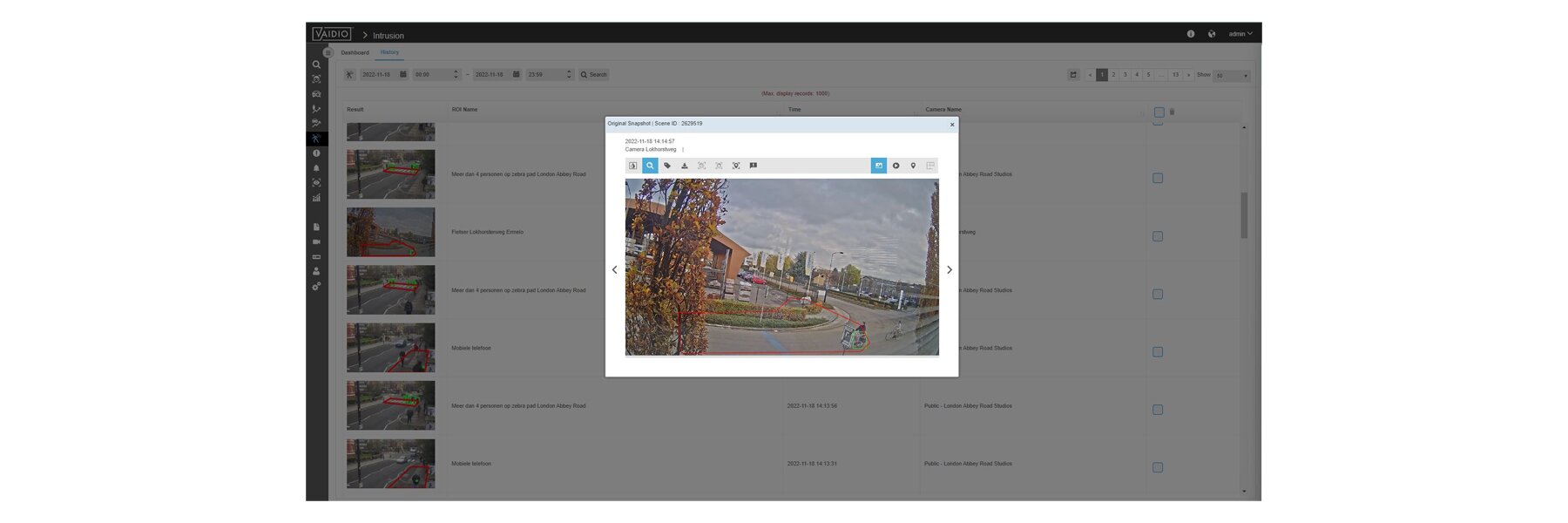This screenshot has width=1568, height=523.
Task: Click the export icon beside pagination
Action: click(x=1073, y=75)
